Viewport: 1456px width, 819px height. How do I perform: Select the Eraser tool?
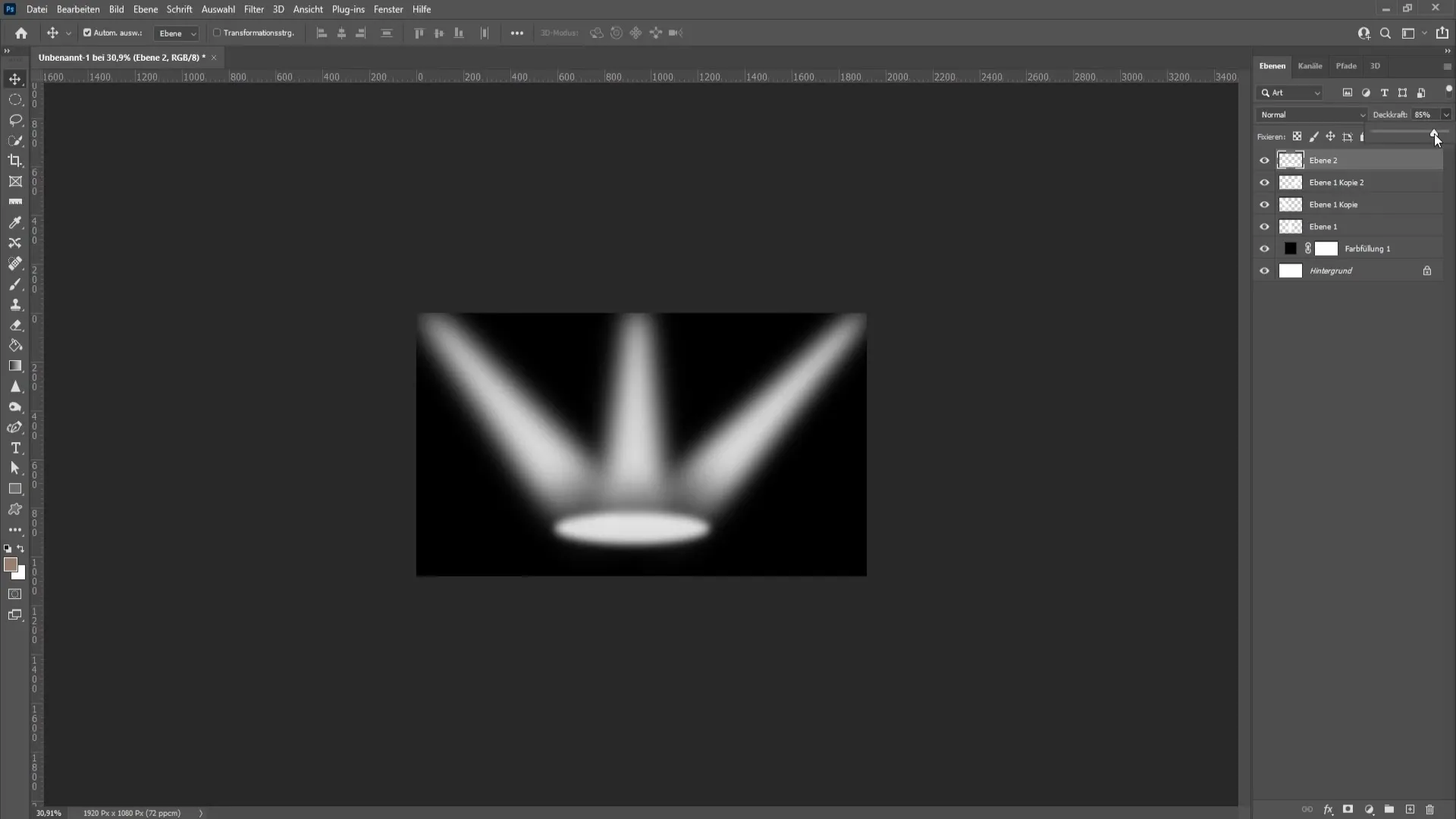tap(15, 325)
